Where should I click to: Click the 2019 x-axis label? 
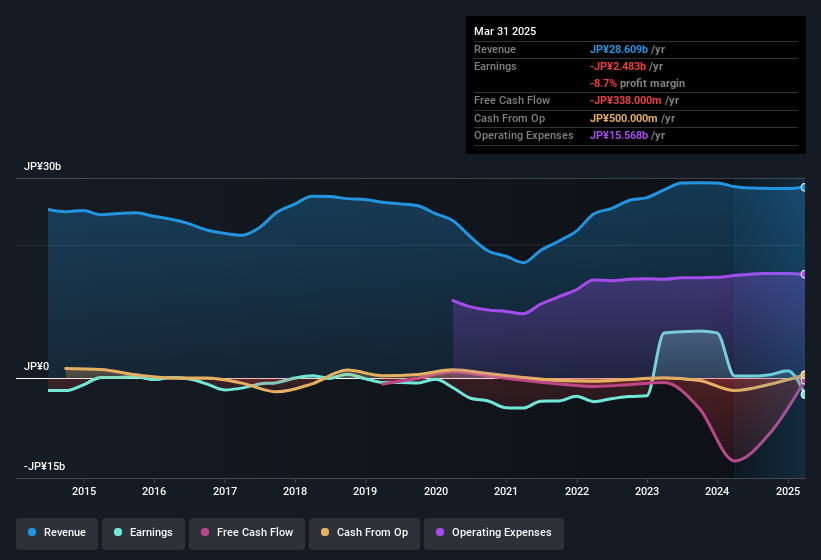click(365, 491)
